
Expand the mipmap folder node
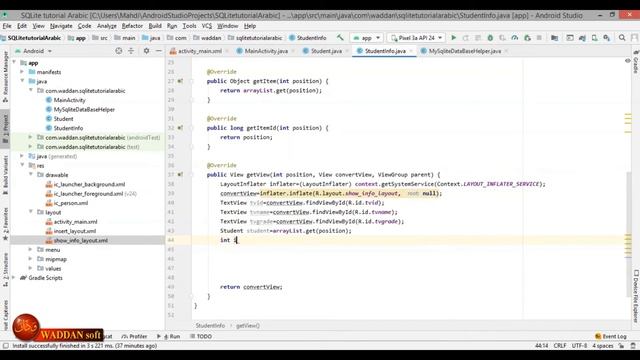point(31,259)
